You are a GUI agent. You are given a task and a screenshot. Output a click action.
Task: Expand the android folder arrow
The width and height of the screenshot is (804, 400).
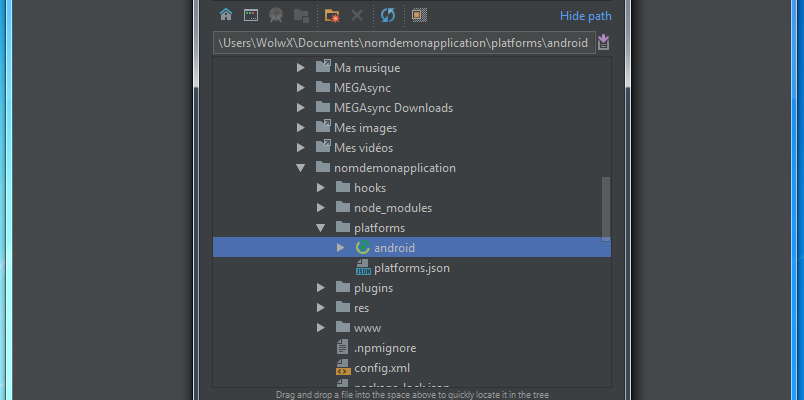pyautogui.click(x=341, y=248)
